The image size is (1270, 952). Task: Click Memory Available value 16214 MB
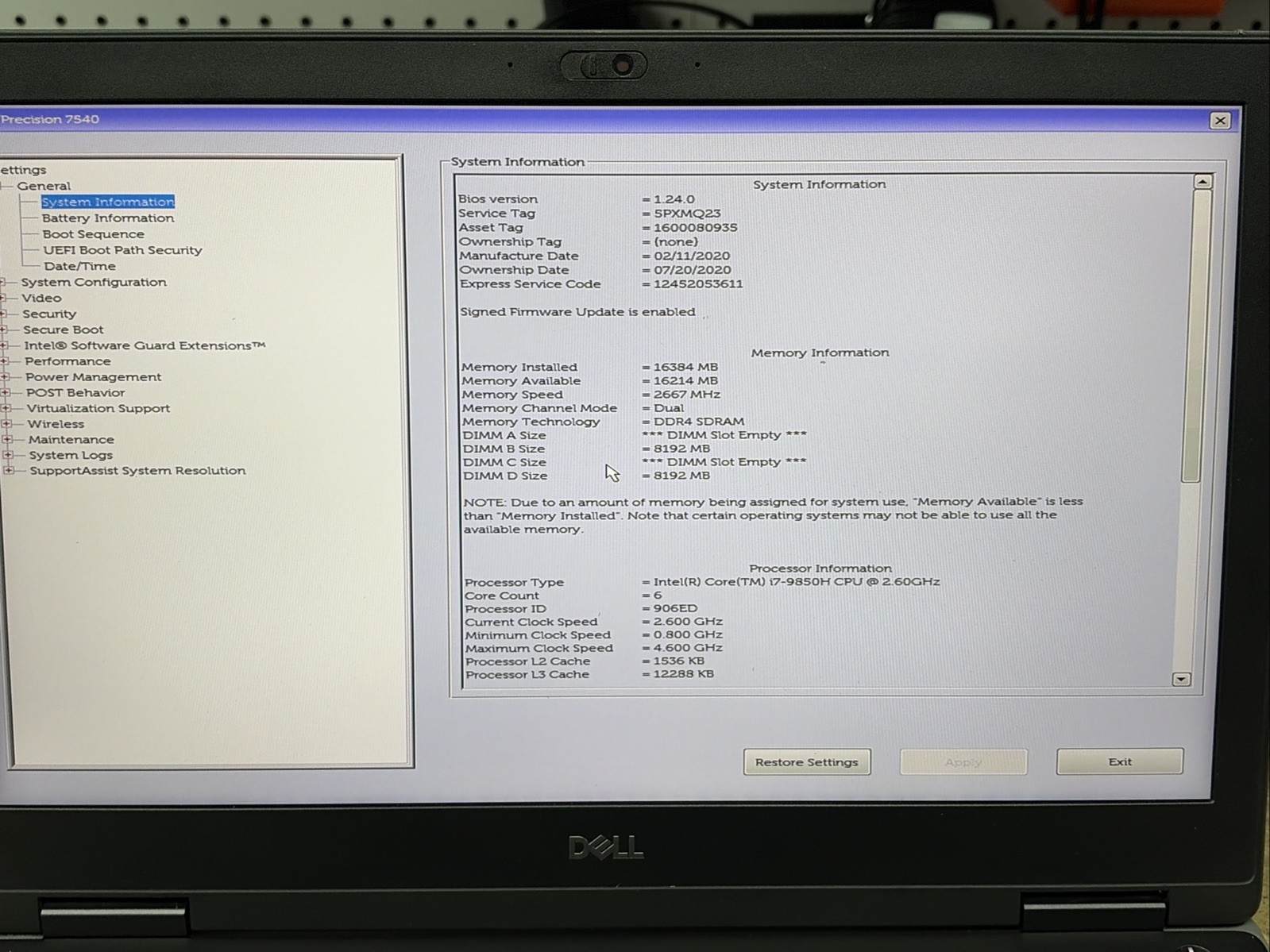685,381
